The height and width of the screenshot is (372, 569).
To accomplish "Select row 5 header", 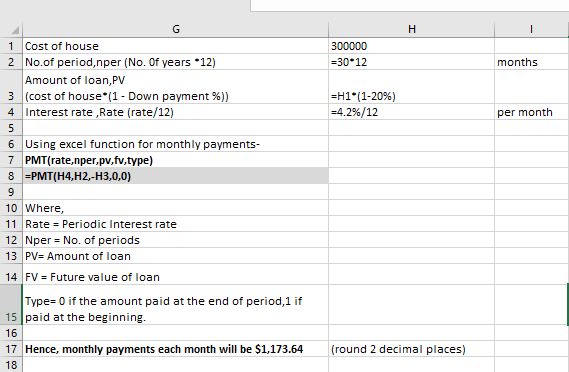I will coord(11,128).
